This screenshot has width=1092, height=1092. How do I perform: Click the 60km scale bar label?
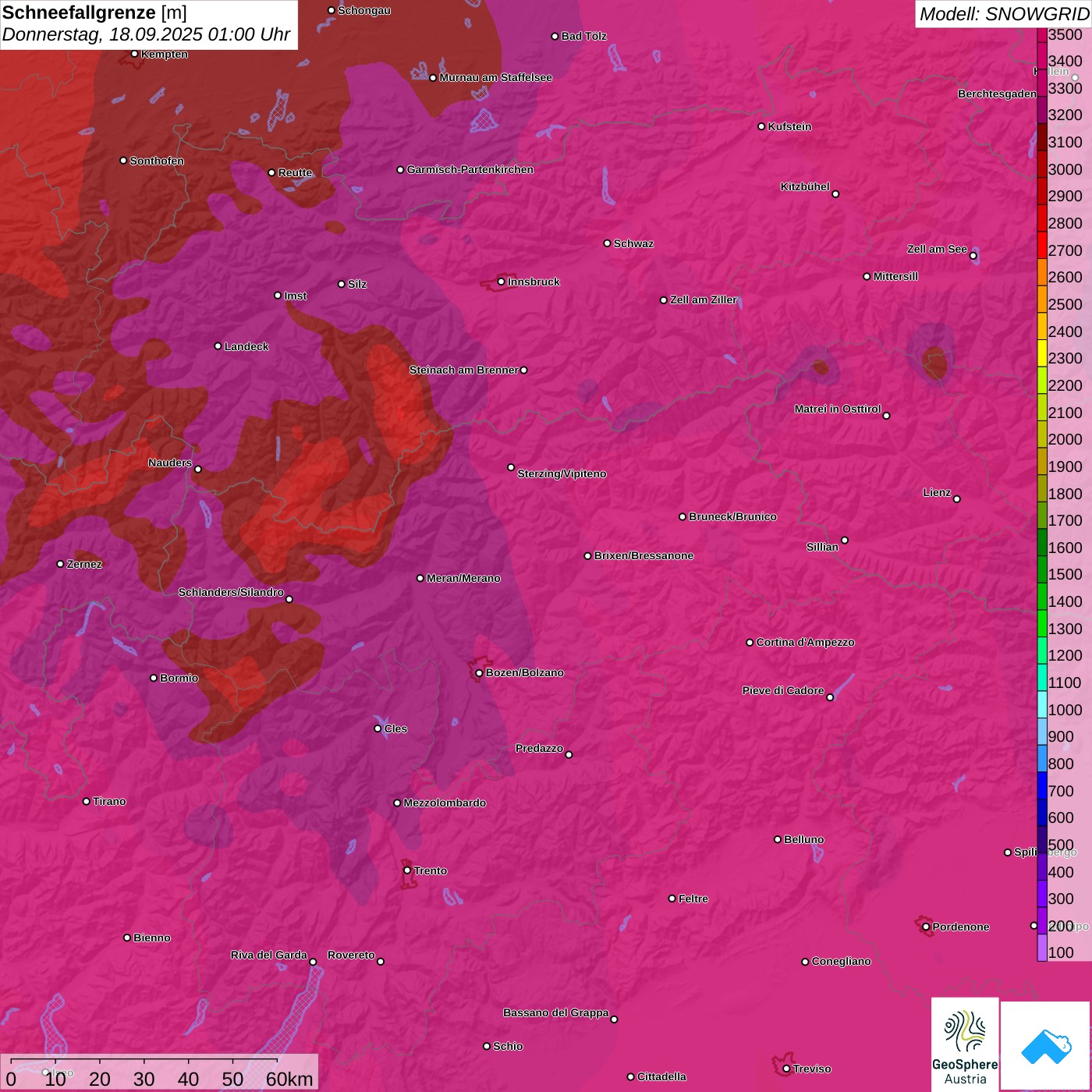tap(289, 1079)
